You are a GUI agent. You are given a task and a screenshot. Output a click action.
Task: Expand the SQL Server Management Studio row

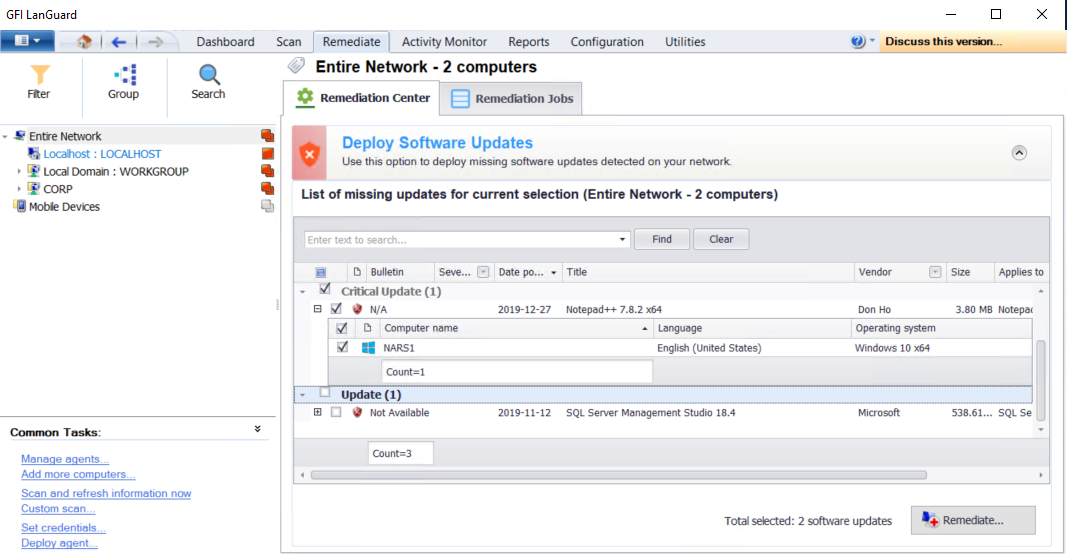pos(317,412)
